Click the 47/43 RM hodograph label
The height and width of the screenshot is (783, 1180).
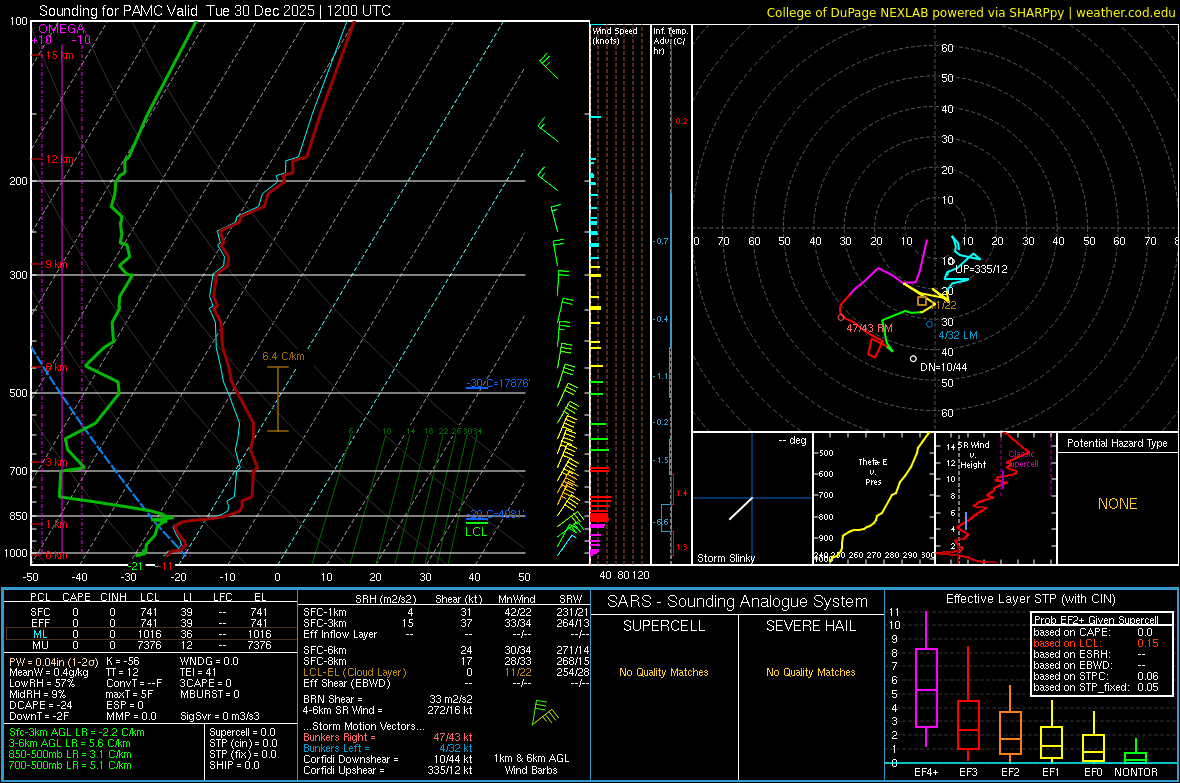[869, 328]
